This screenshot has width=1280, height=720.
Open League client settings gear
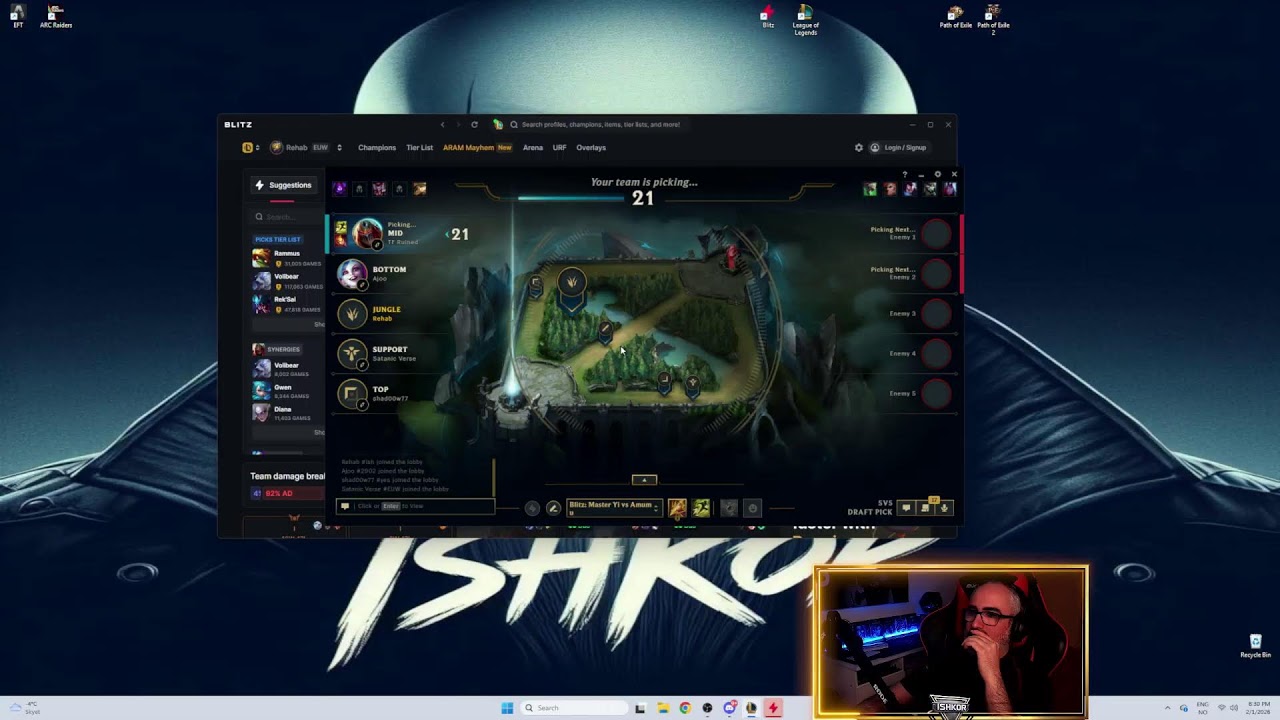coord(937,175)
